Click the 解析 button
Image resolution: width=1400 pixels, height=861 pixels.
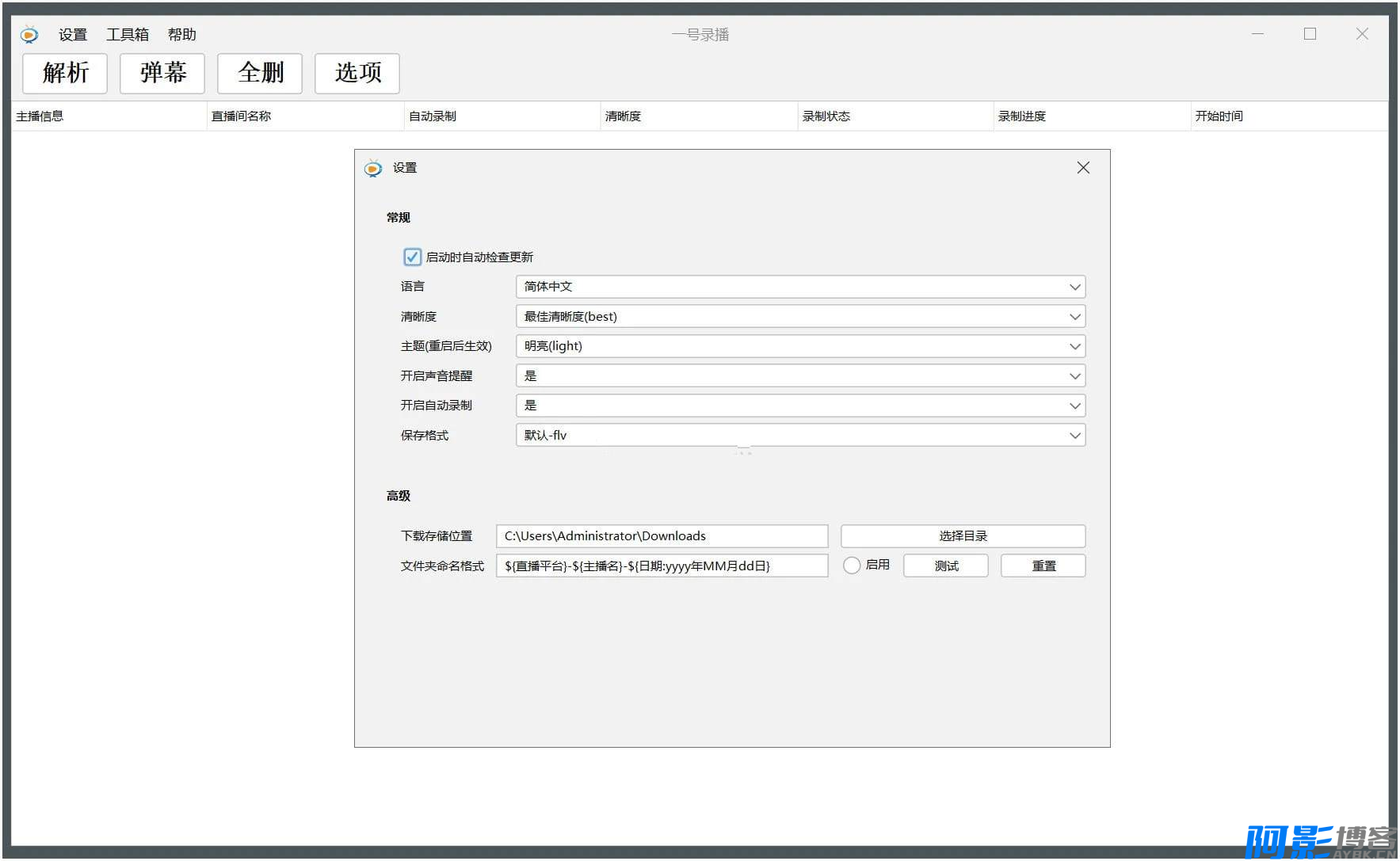65,74
